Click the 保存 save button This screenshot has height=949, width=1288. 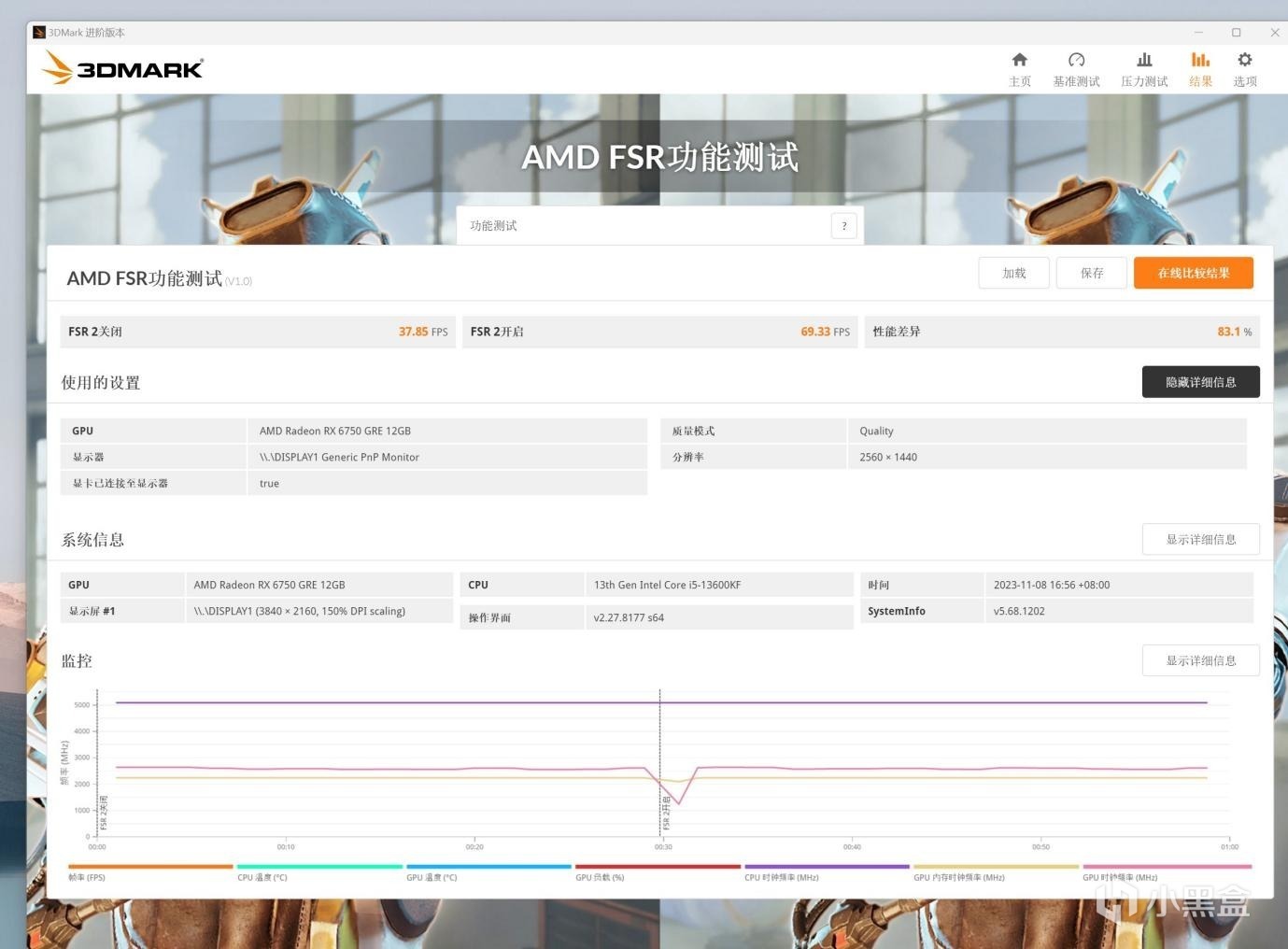click(x=1092, y=273)
